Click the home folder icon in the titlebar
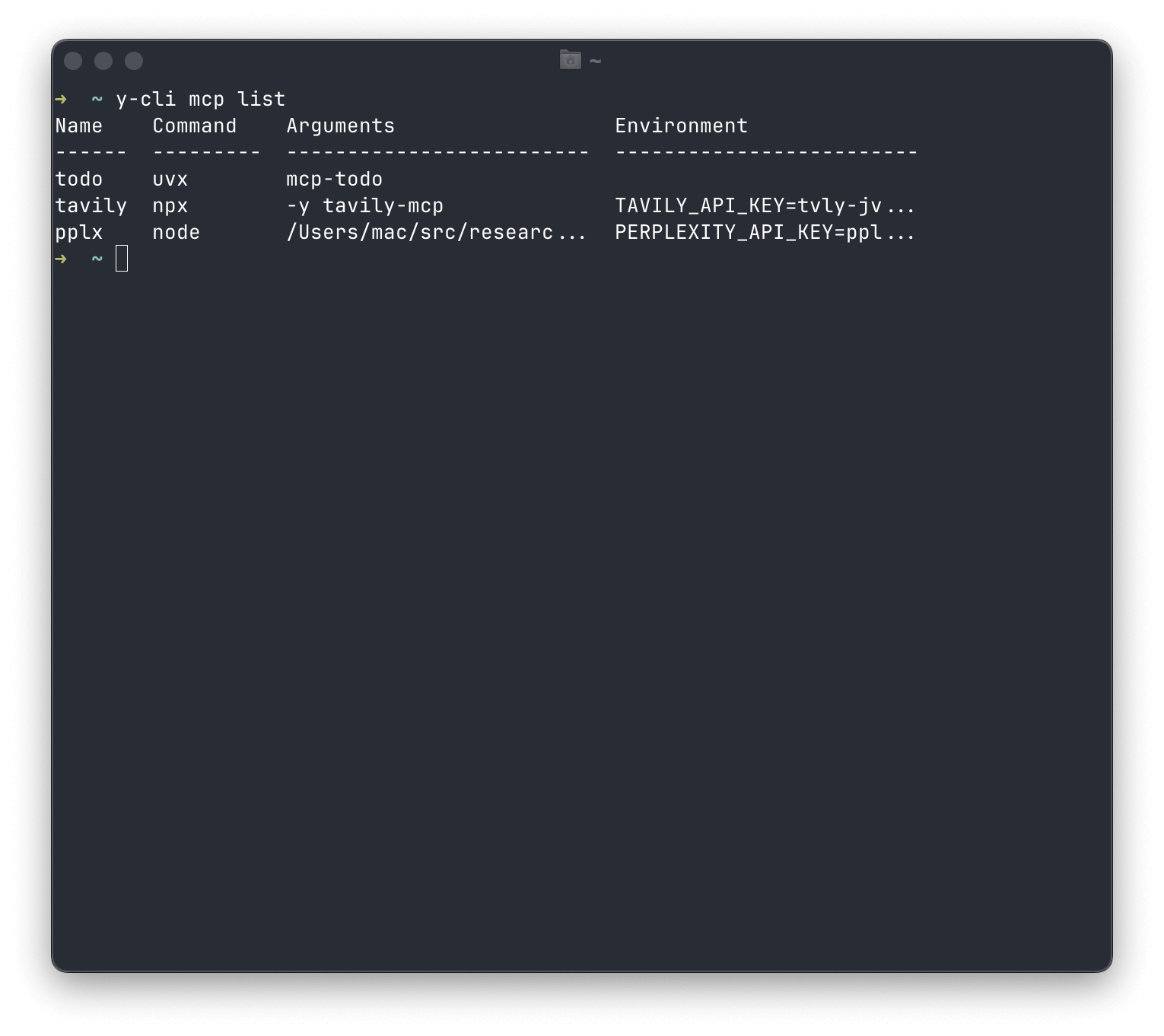The height and width of the screenshot is (1036, 1164). pos(569,59)
